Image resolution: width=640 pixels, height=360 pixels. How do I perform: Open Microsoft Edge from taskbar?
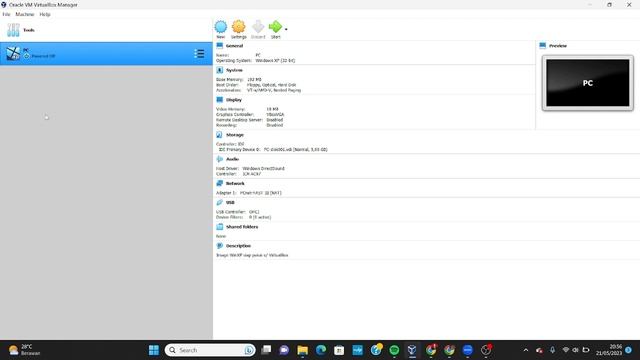click(x=321, y=350)
